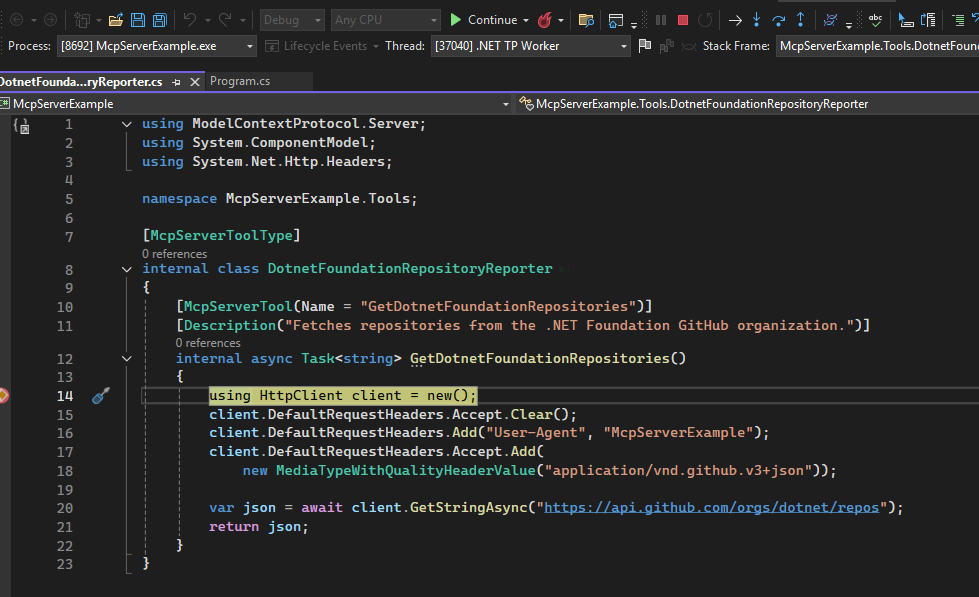Click the Step Over icon

click(x=778, y=20)
